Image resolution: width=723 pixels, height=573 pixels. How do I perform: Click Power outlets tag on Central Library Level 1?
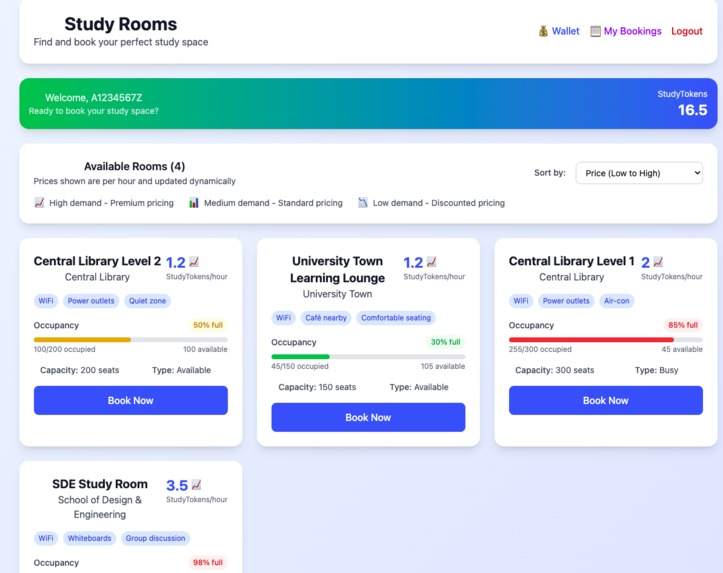click(566, 301)
